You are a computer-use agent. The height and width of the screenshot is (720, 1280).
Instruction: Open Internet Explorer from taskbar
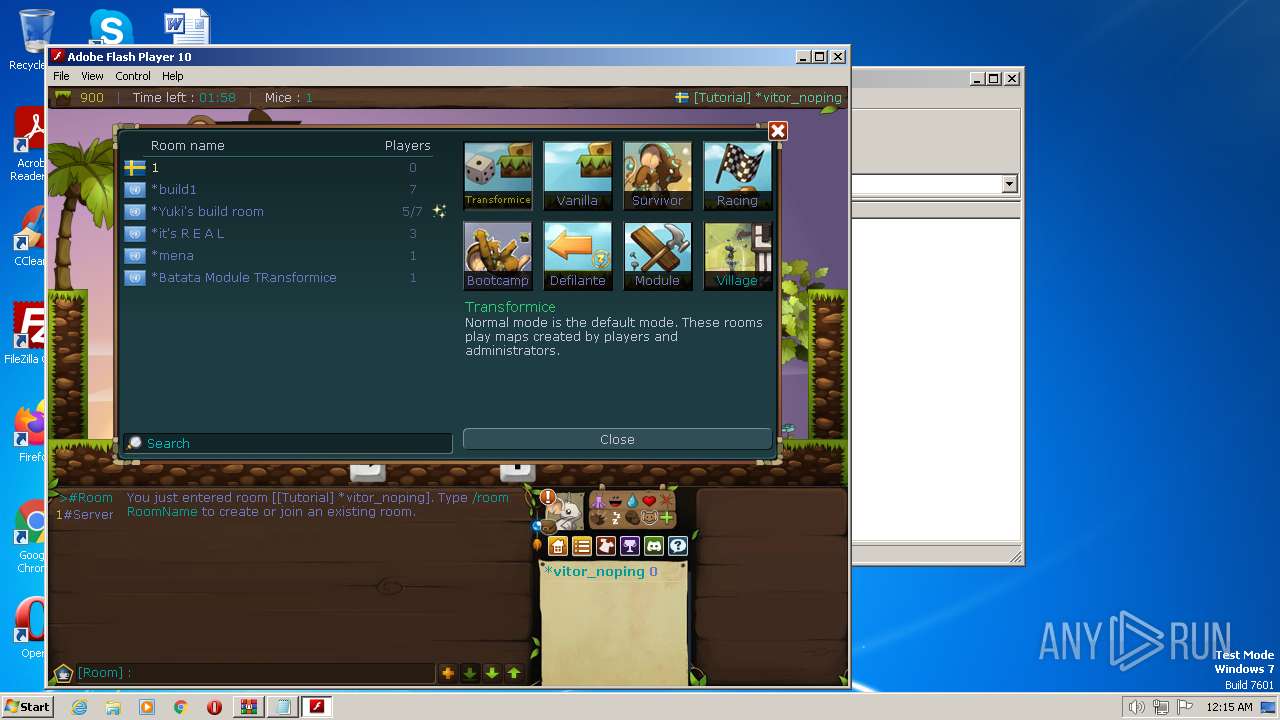tap(79, 707)
